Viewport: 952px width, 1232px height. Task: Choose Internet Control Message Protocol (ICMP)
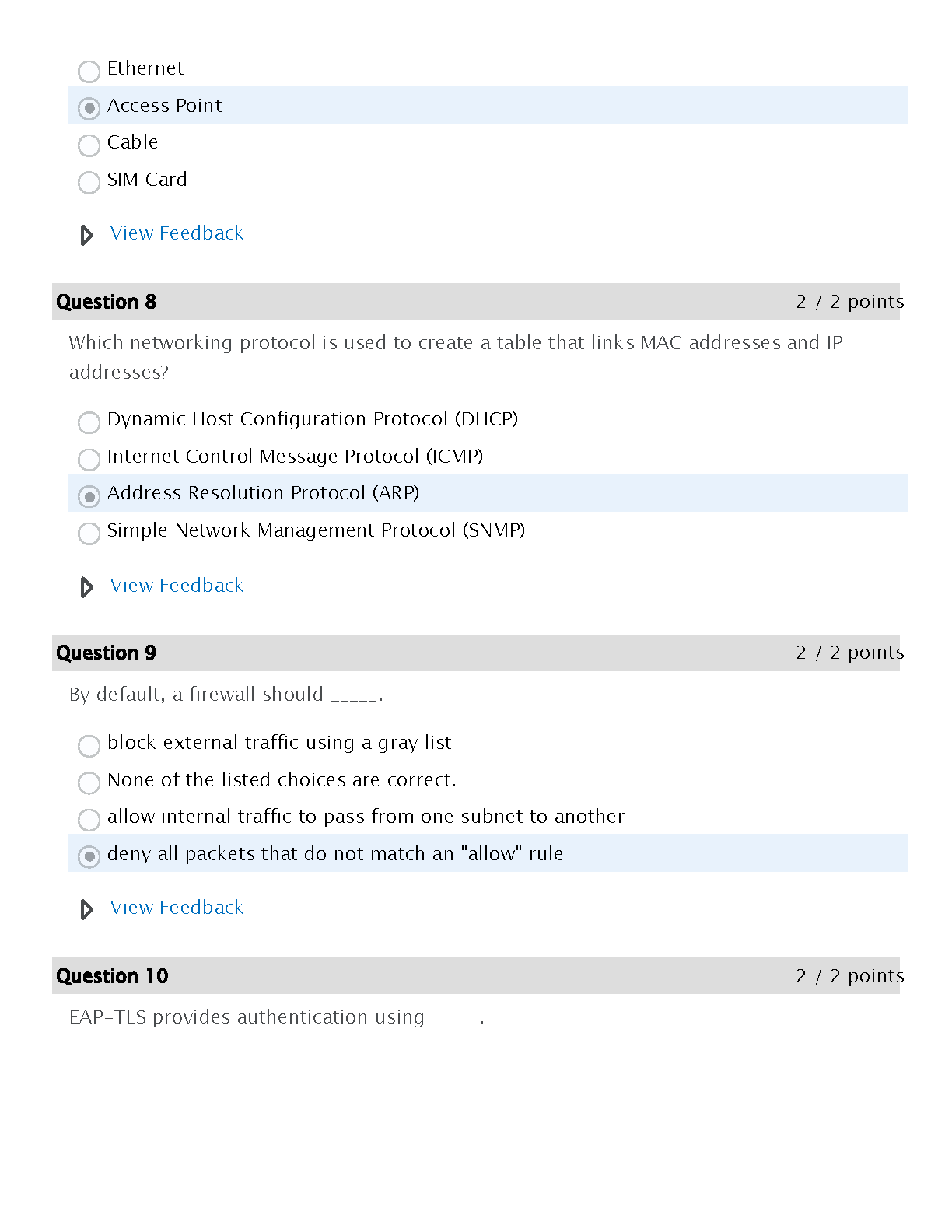coord(89,460)
